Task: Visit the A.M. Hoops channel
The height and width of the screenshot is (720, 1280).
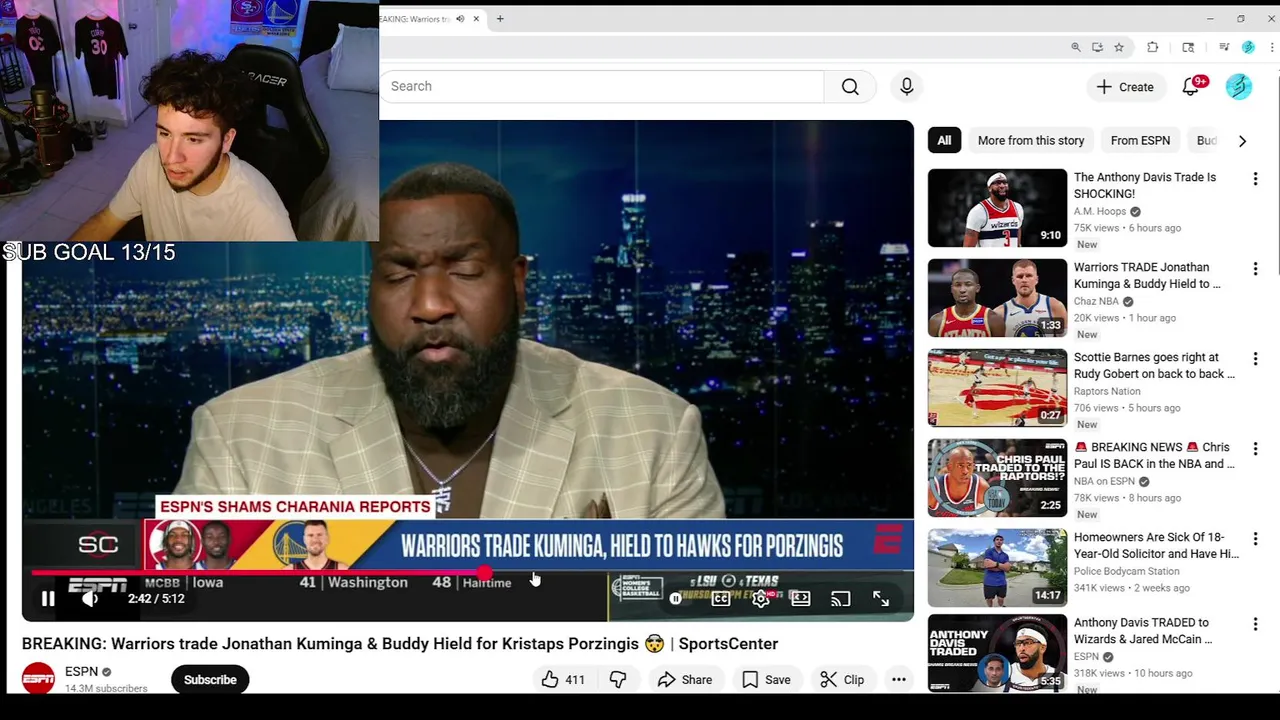Action: coord(1100,211)
